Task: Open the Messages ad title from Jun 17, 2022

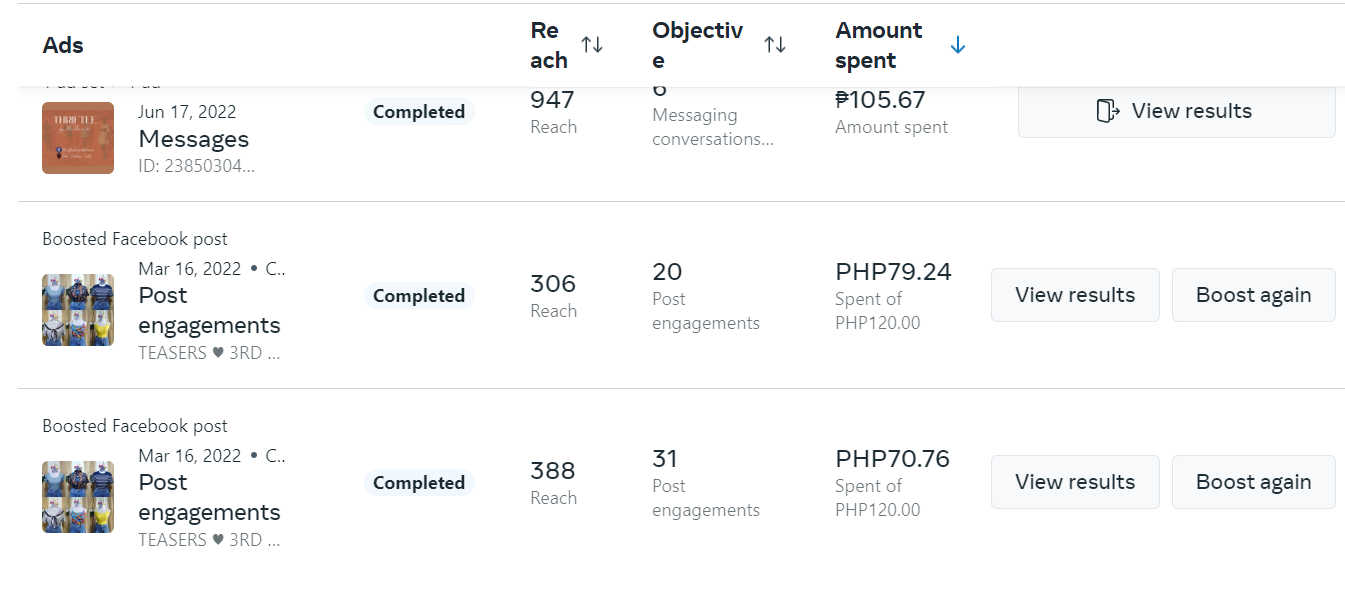Action: click(x=194, y=139)
